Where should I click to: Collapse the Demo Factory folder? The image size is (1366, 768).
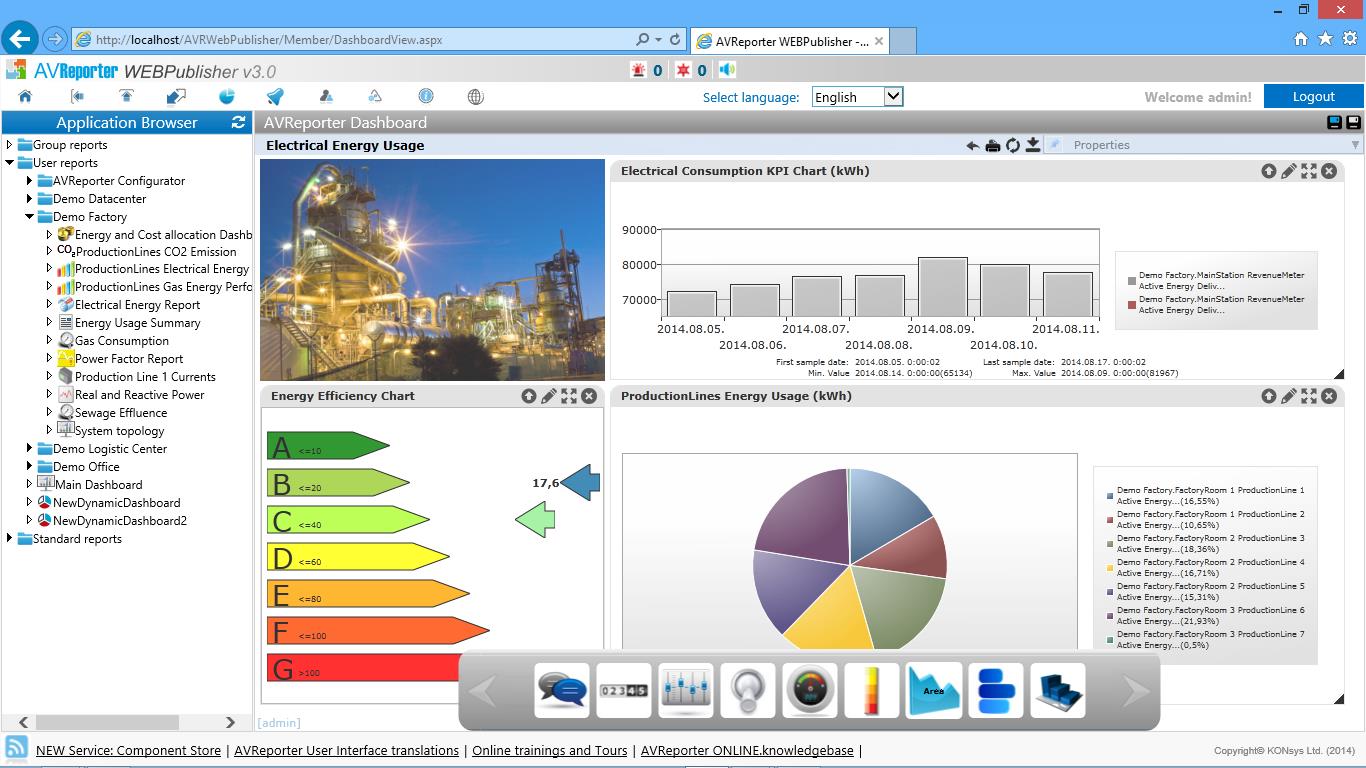30,216
